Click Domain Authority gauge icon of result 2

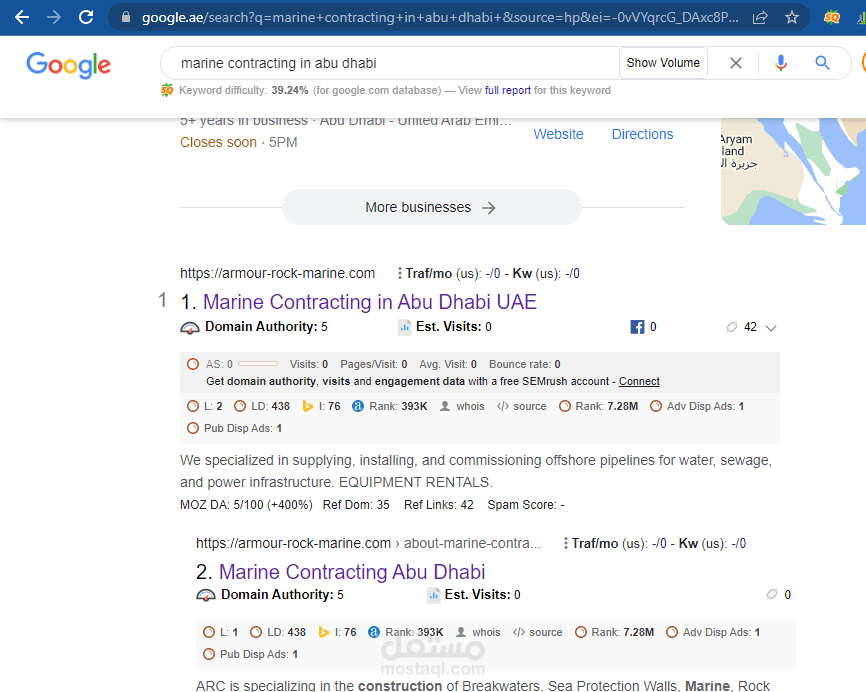(205, 595)
